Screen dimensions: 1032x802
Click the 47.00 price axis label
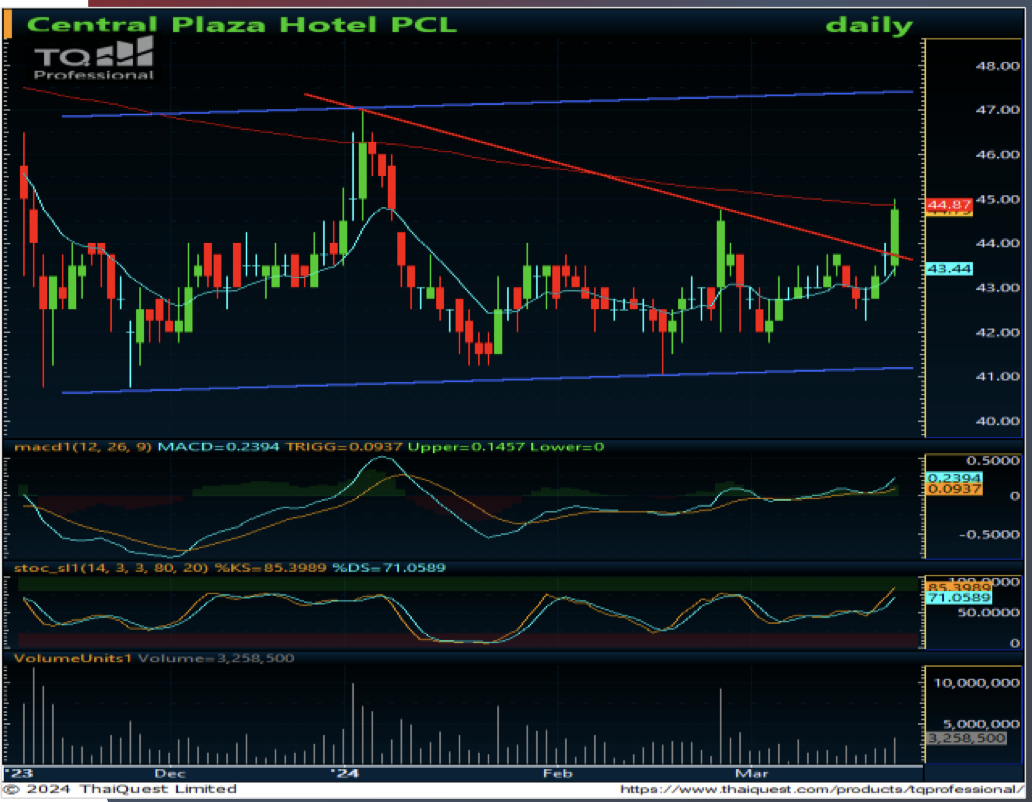pos(997,110)
